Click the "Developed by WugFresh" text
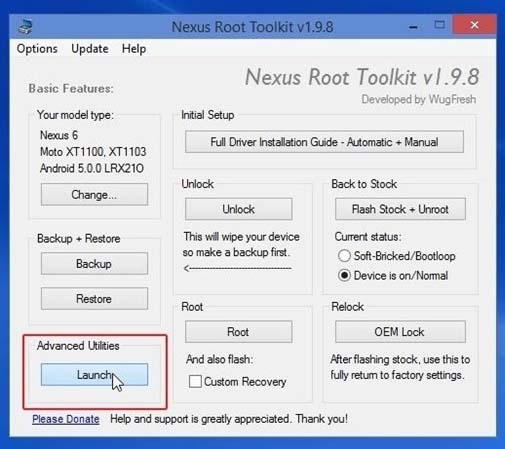Viewport: 505px width, 449px height. pos(419,99)
